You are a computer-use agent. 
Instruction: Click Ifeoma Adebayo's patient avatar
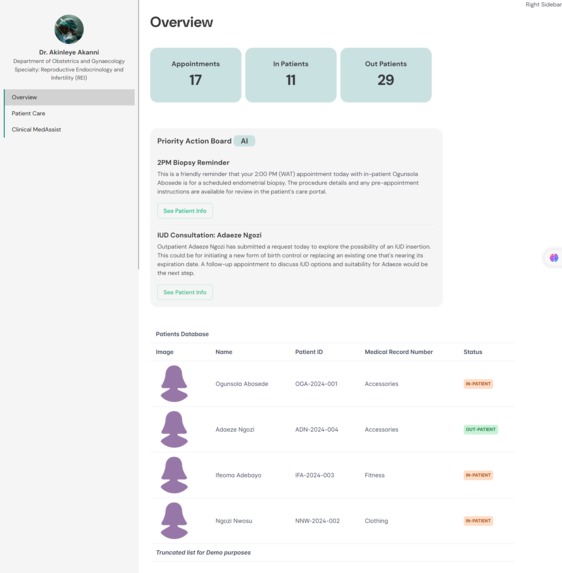pyautogui.click(x=174, y=475)
